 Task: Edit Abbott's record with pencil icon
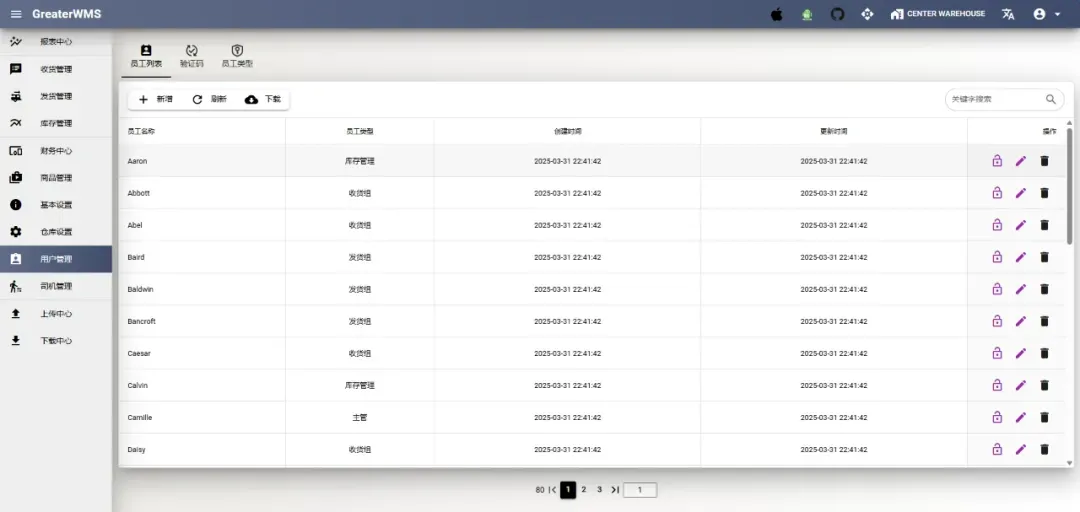tap(1021, 193)
